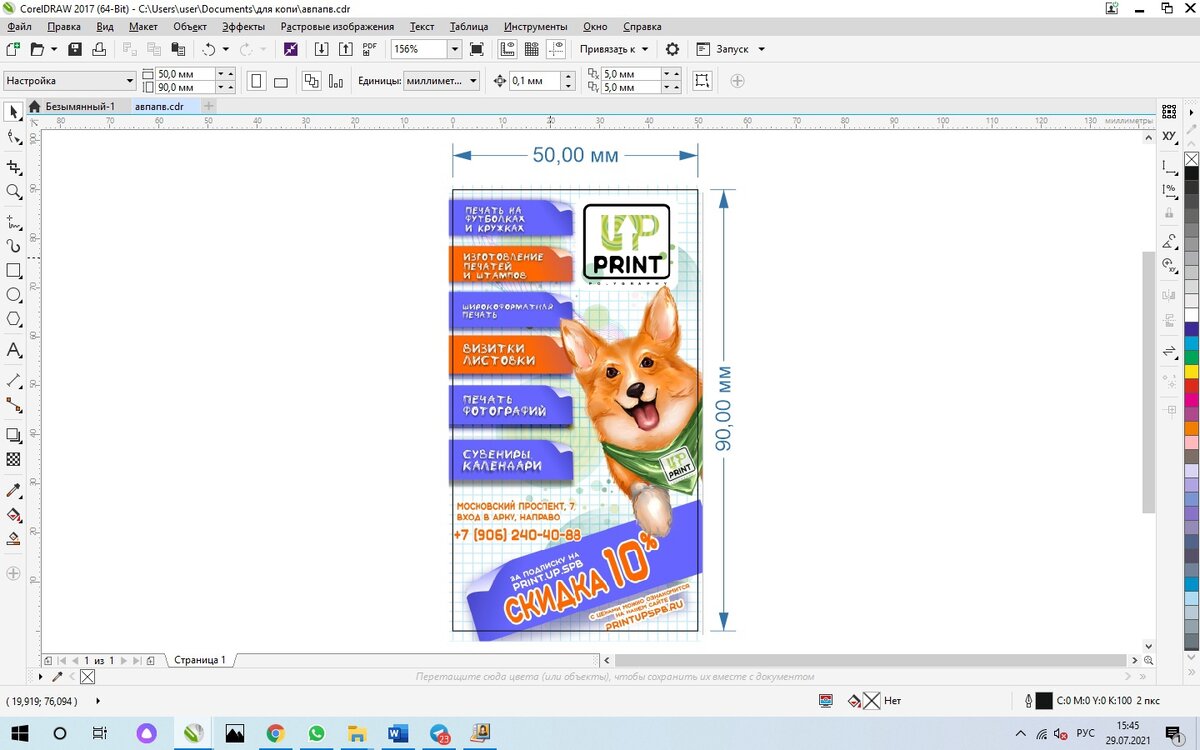Screen dimensions: 1200x750
Task: Toggle show rulers
Action: coord(507,49)
